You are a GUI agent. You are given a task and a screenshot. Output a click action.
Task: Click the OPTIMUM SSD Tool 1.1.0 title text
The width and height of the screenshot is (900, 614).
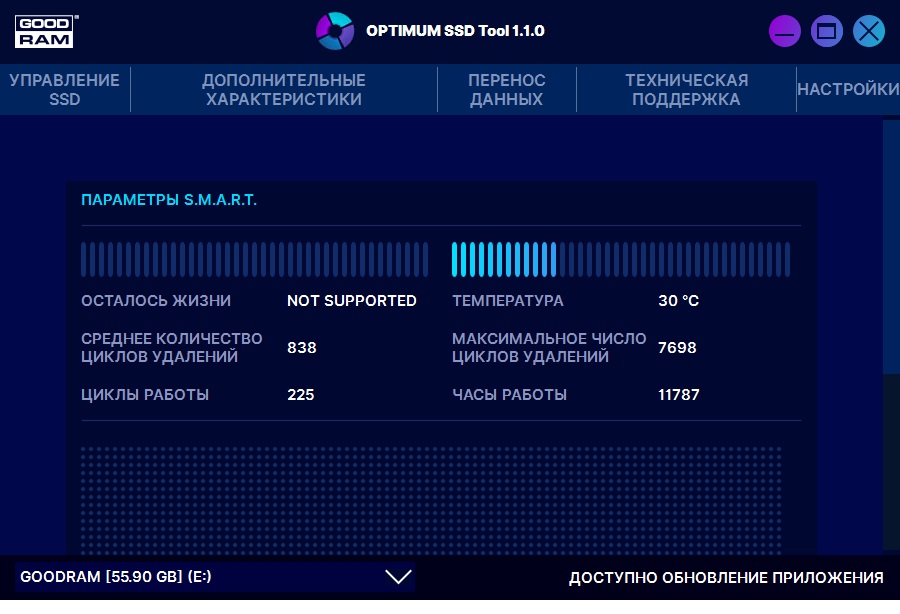(x=455, y=31)
